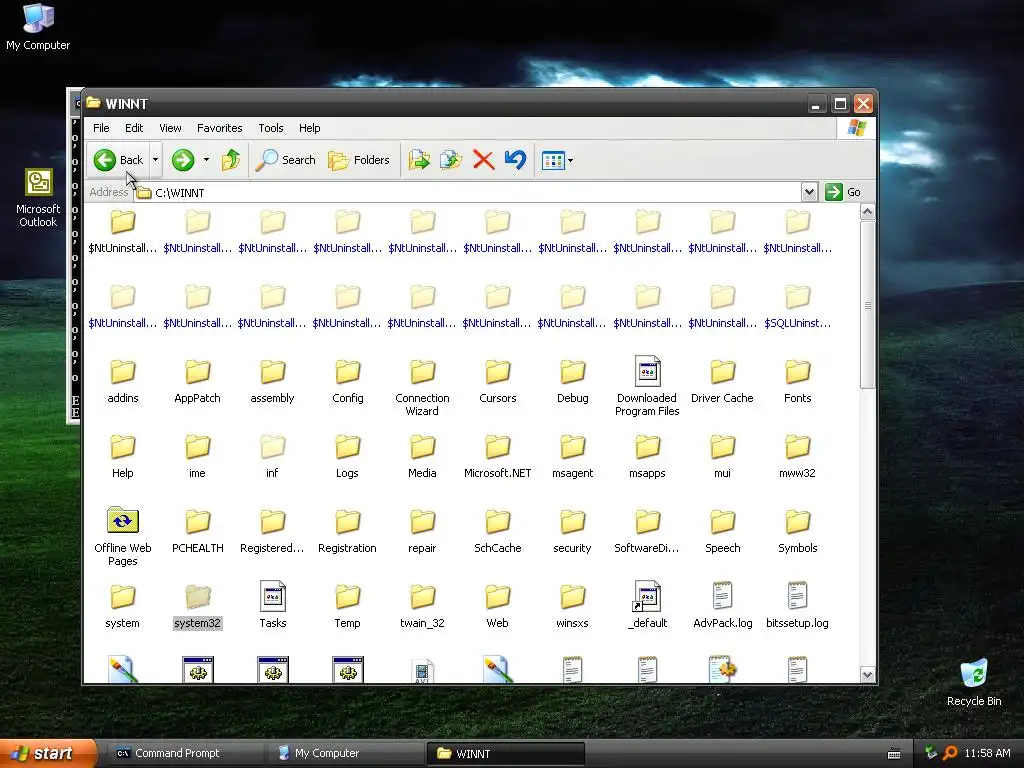Select the Microsoft Outlook desktop icon
This screenshot has height=768, width=1024.
click(x=38, y=199)
